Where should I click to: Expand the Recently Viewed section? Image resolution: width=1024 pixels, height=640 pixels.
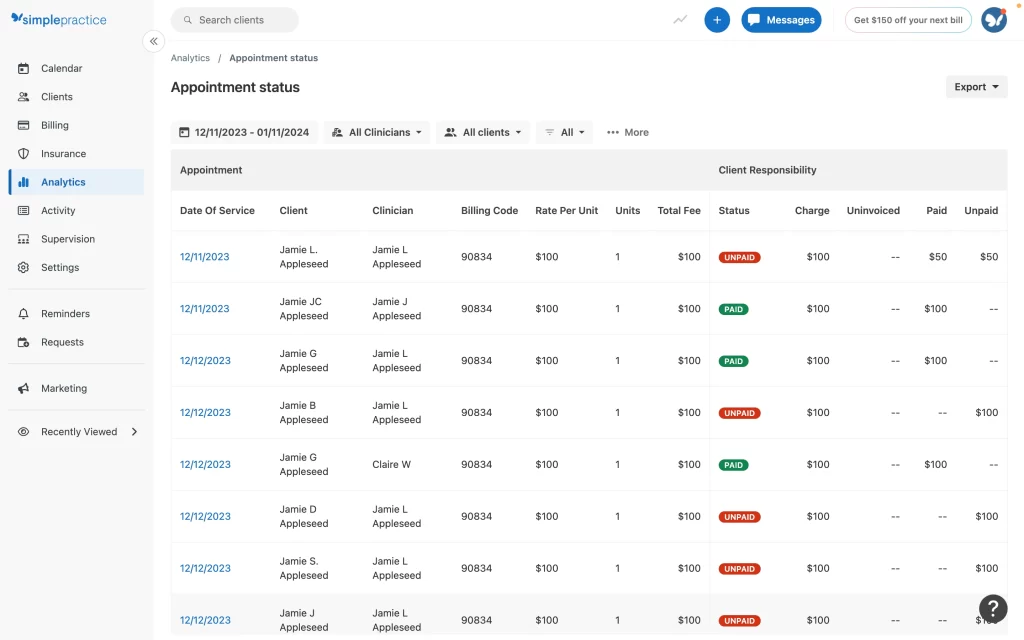pos(134,432)
